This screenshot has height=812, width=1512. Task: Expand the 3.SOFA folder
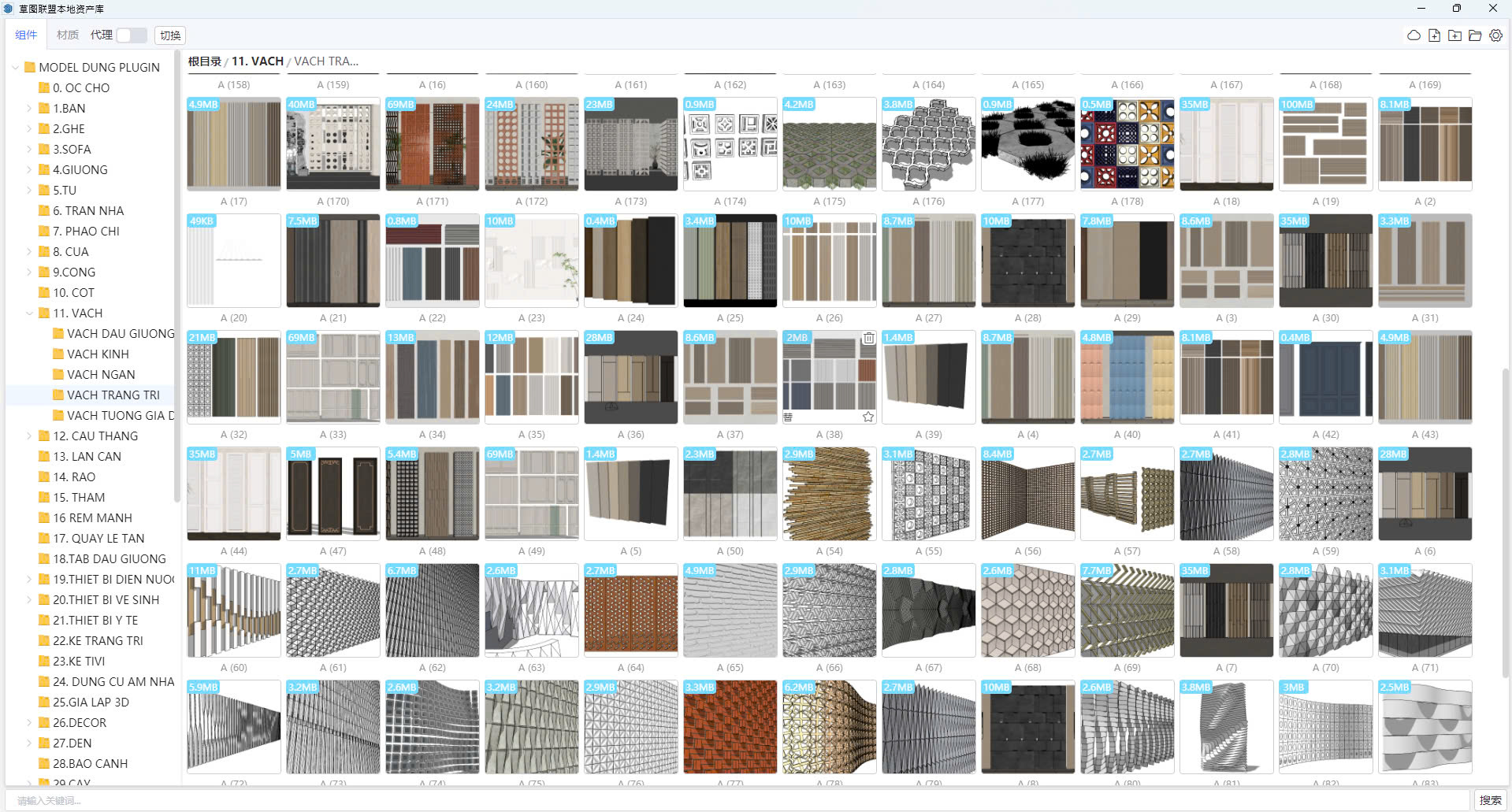29,150
